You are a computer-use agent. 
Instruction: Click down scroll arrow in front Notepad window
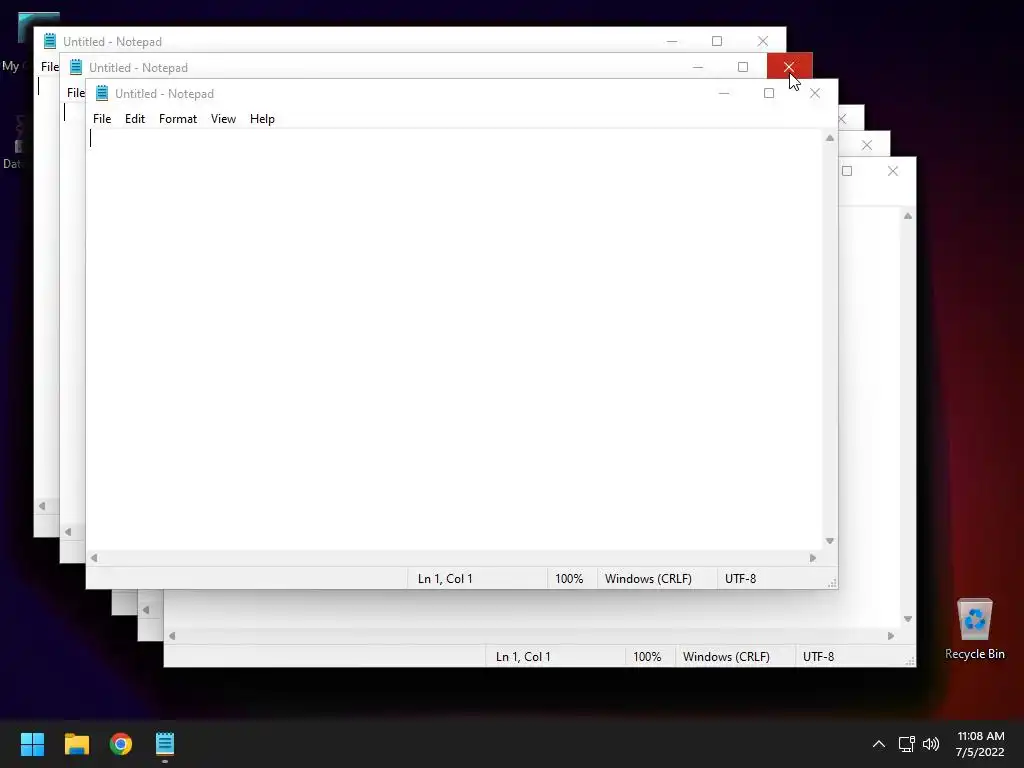click(x=829, y=541)
